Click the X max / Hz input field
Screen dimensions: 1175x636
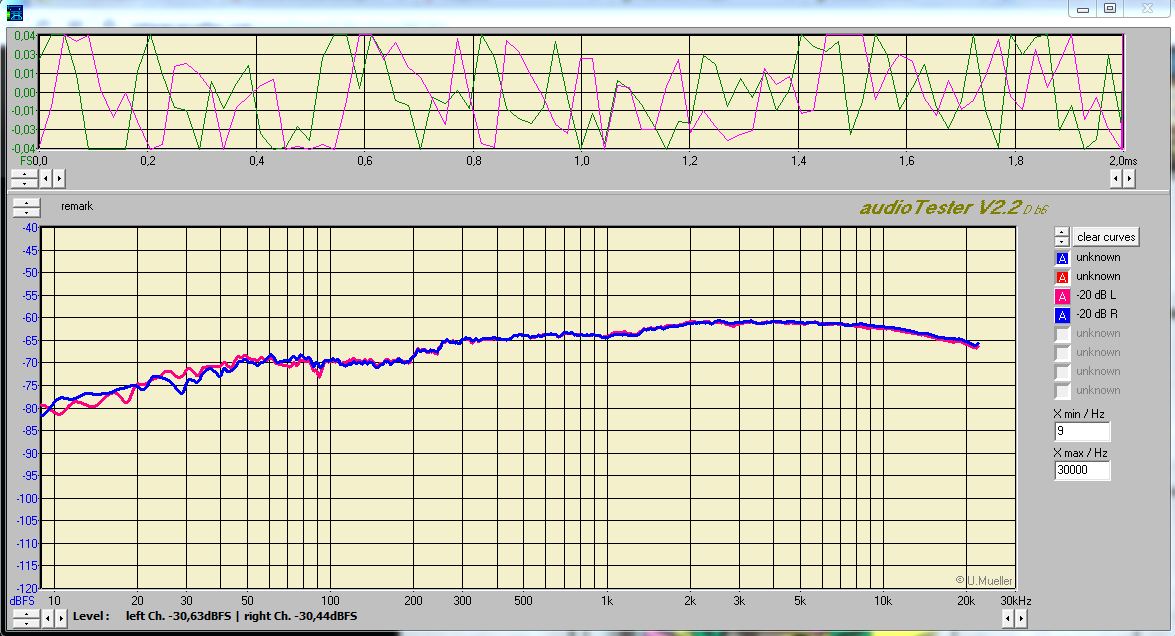[1081, 471]
